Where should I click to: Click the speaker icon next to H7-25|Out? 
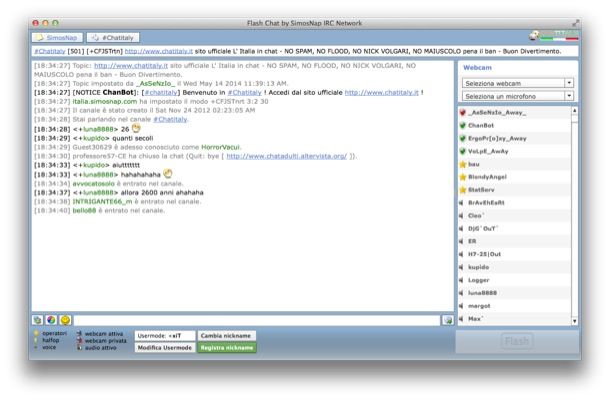click(461, 254)
